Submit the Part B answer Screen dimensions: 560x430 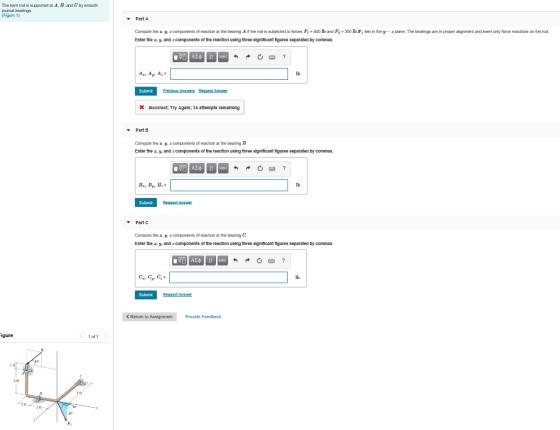coord(146,202)
